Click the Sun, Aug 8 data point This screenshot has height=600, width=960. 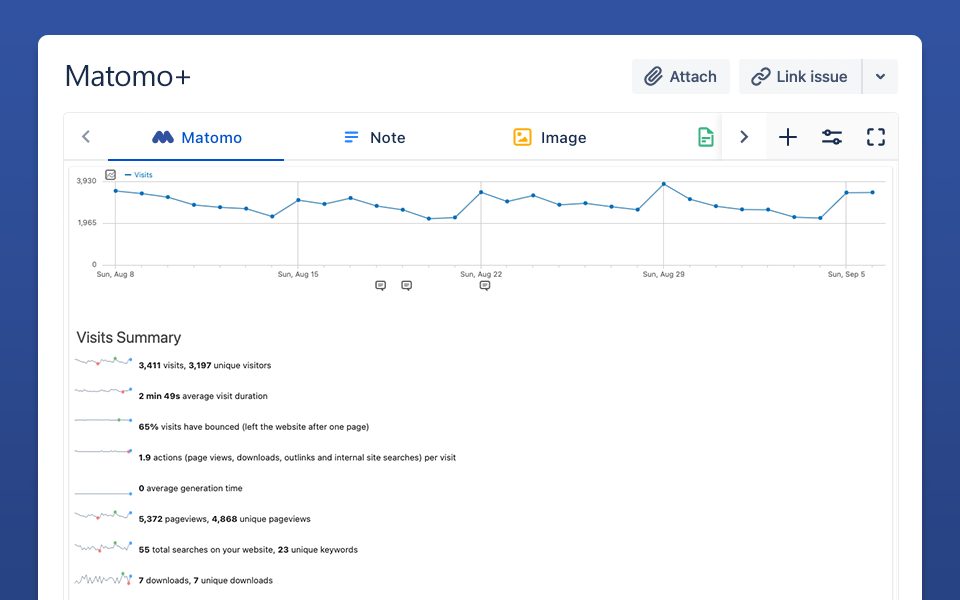[116, 191]
